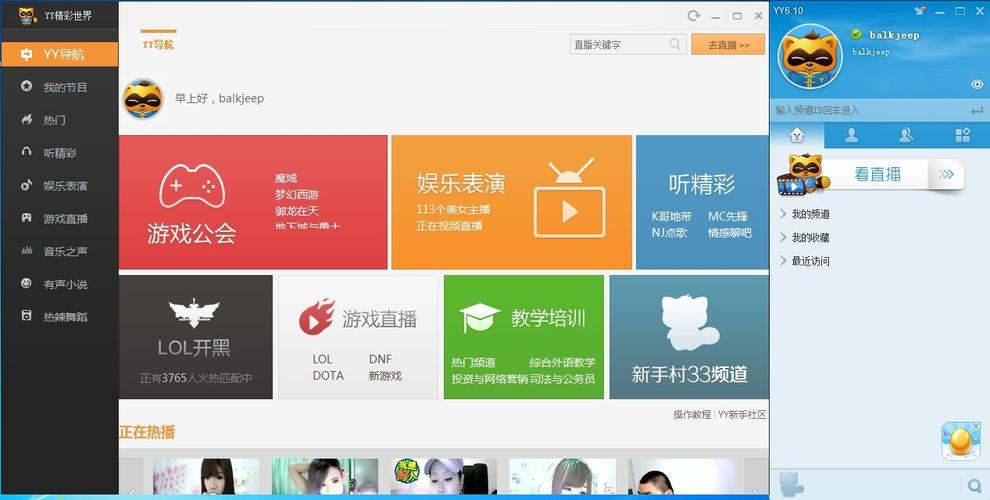Click the 情感聊吧 link
This screenshot has width=990, height=500.
click(730, 233)
